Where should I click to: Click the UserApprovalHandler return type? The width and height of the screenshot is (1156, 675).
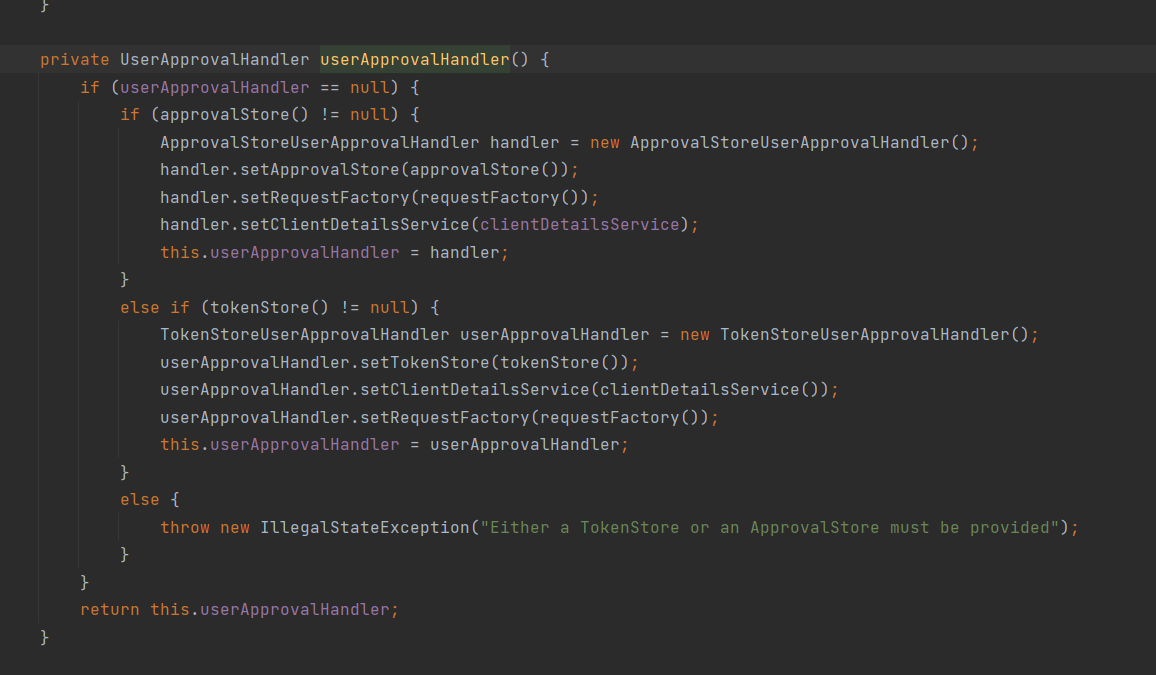pyautogui.click(x=214, y=59)
